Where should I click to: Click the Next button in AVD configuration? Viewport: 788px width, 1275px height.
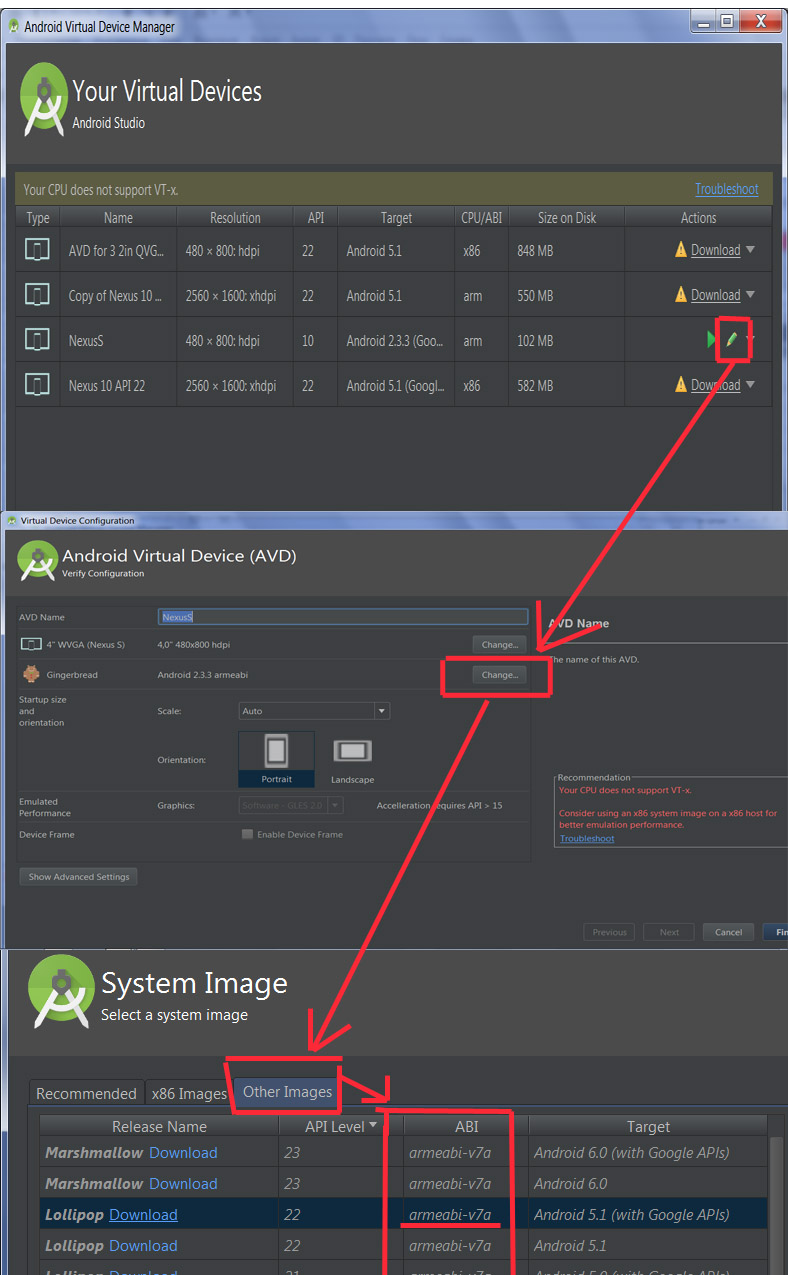click(x=669, y=932)
